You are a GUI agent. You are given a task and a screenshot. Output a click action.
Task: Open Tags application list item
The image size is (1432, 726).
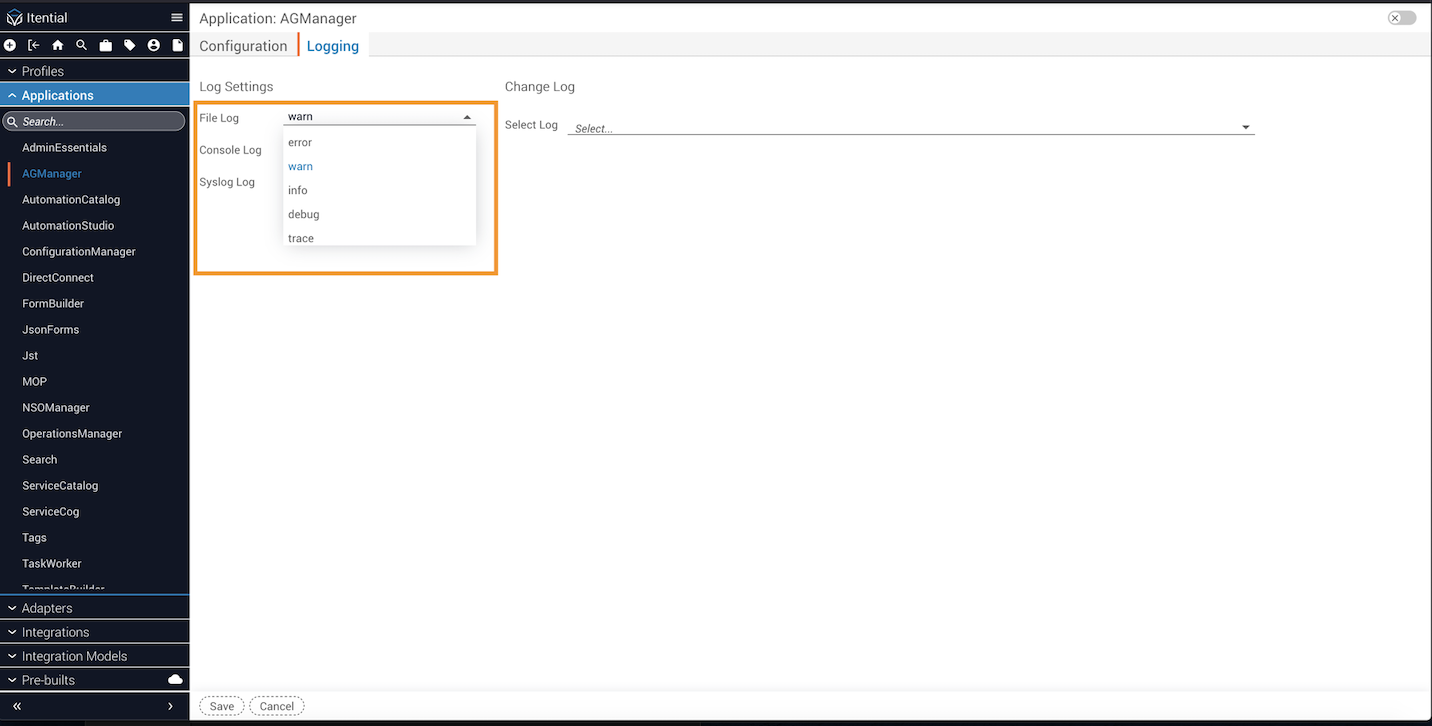tap(34, 537)
